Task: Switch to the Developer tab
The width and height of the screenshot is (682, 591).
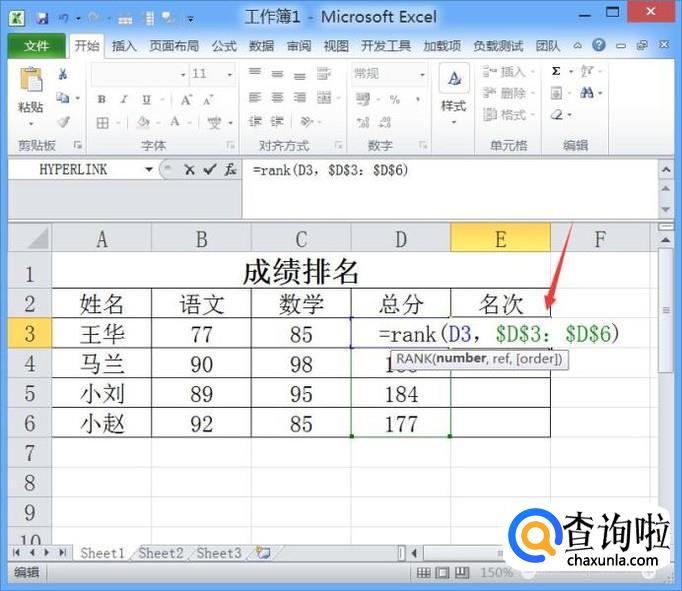Action: 386,46
